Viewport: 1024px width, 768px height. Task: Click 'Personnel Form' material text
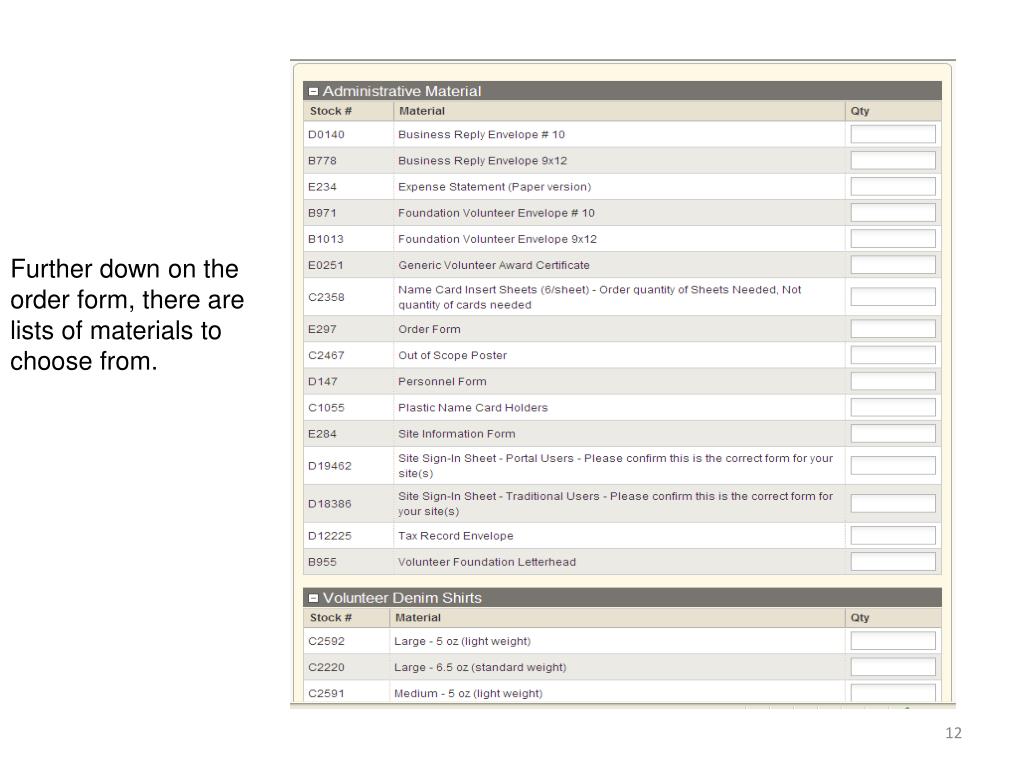(x=442, y=381)
